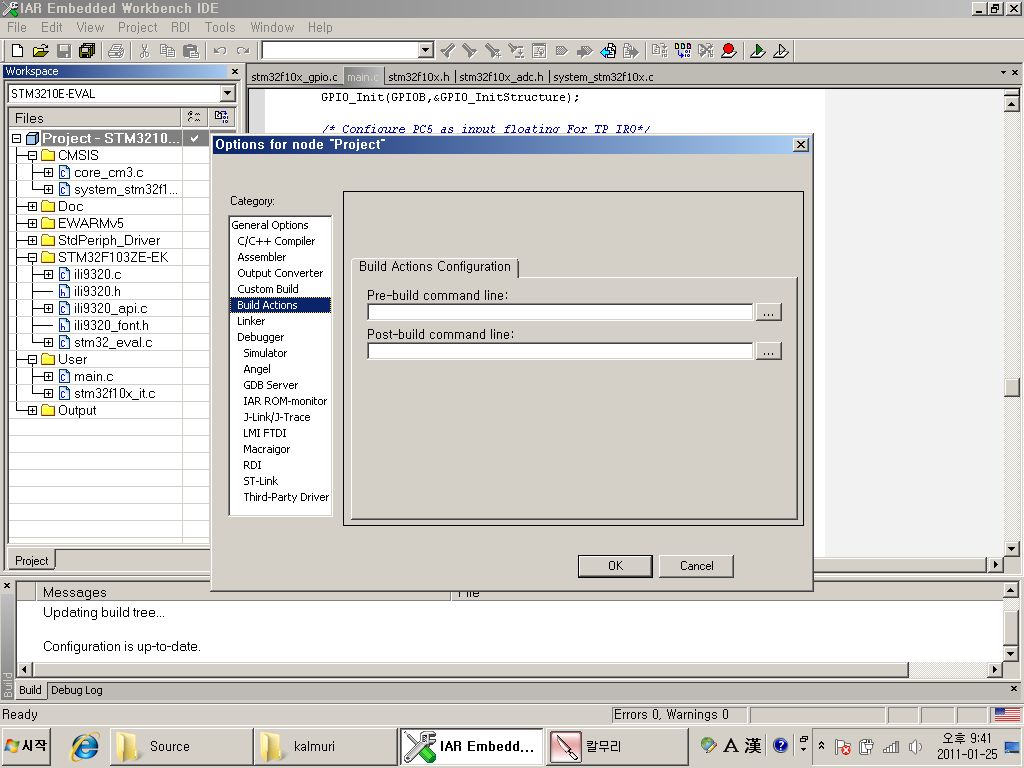Click the Open file toolbar icon
Image resolution: width=1024 pixels, height=768 pixels.
40,50
